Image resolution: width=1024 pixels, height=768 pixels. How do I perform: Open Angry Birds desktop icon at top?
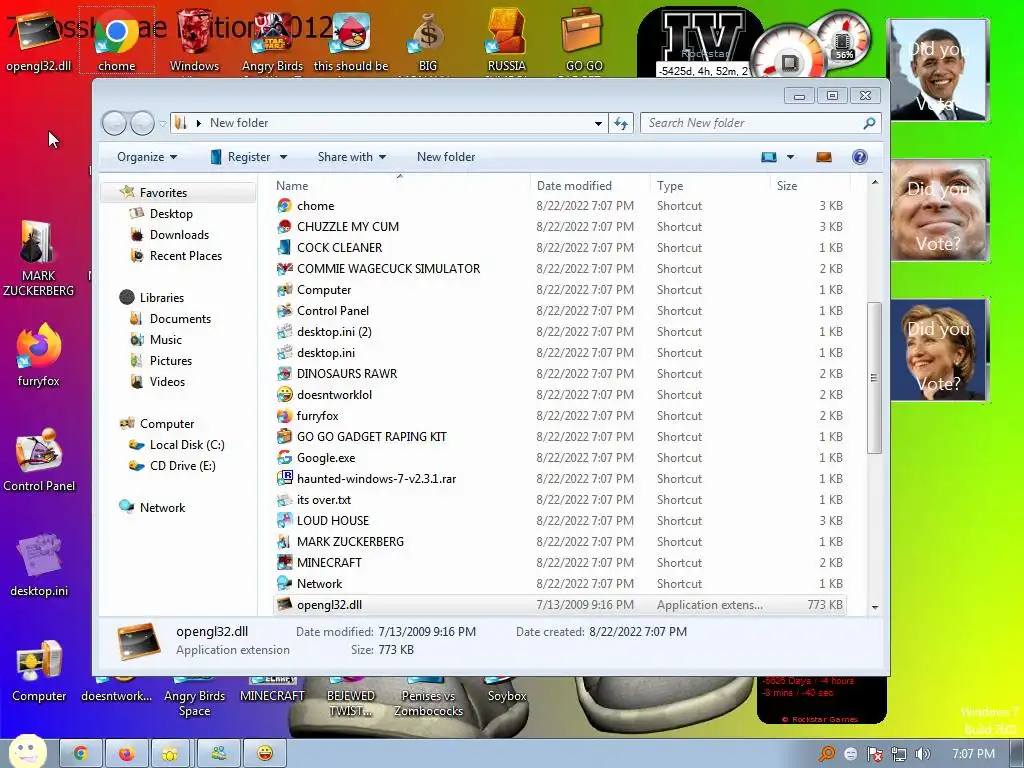click(272, 42)
